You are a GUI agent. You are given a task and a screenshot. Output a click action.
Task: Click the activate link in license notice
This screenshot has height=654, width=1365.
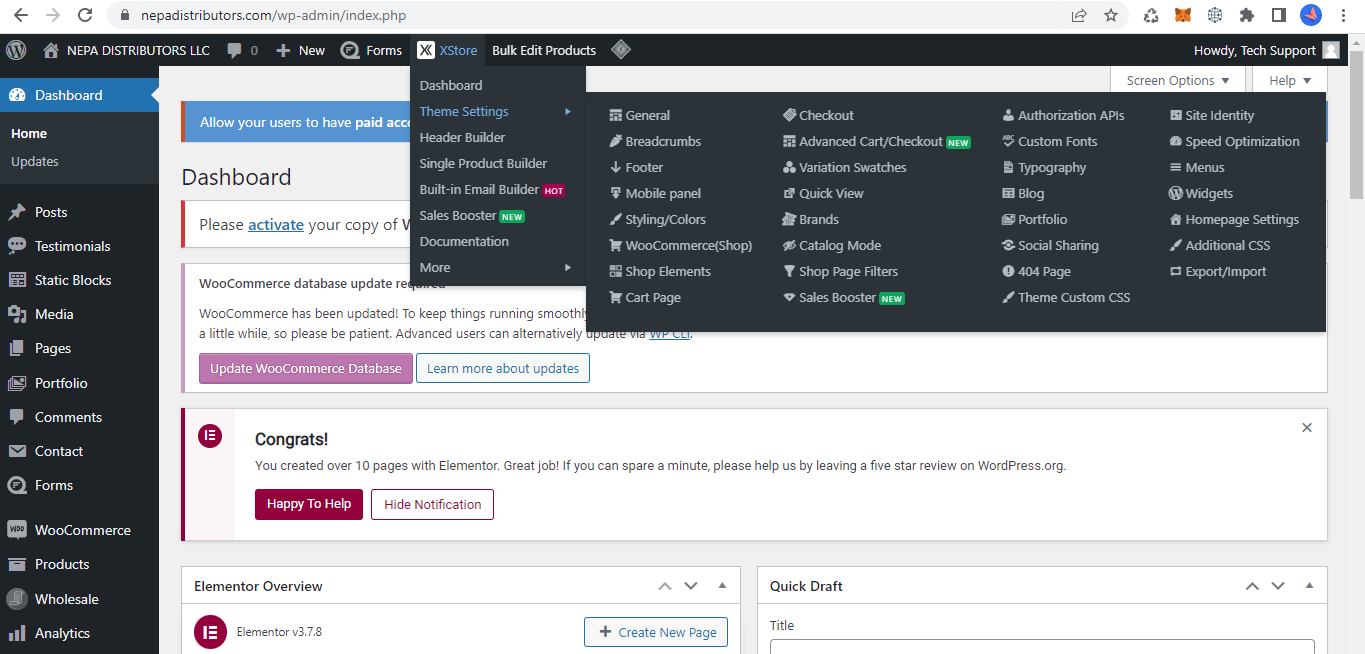(276, 224)
